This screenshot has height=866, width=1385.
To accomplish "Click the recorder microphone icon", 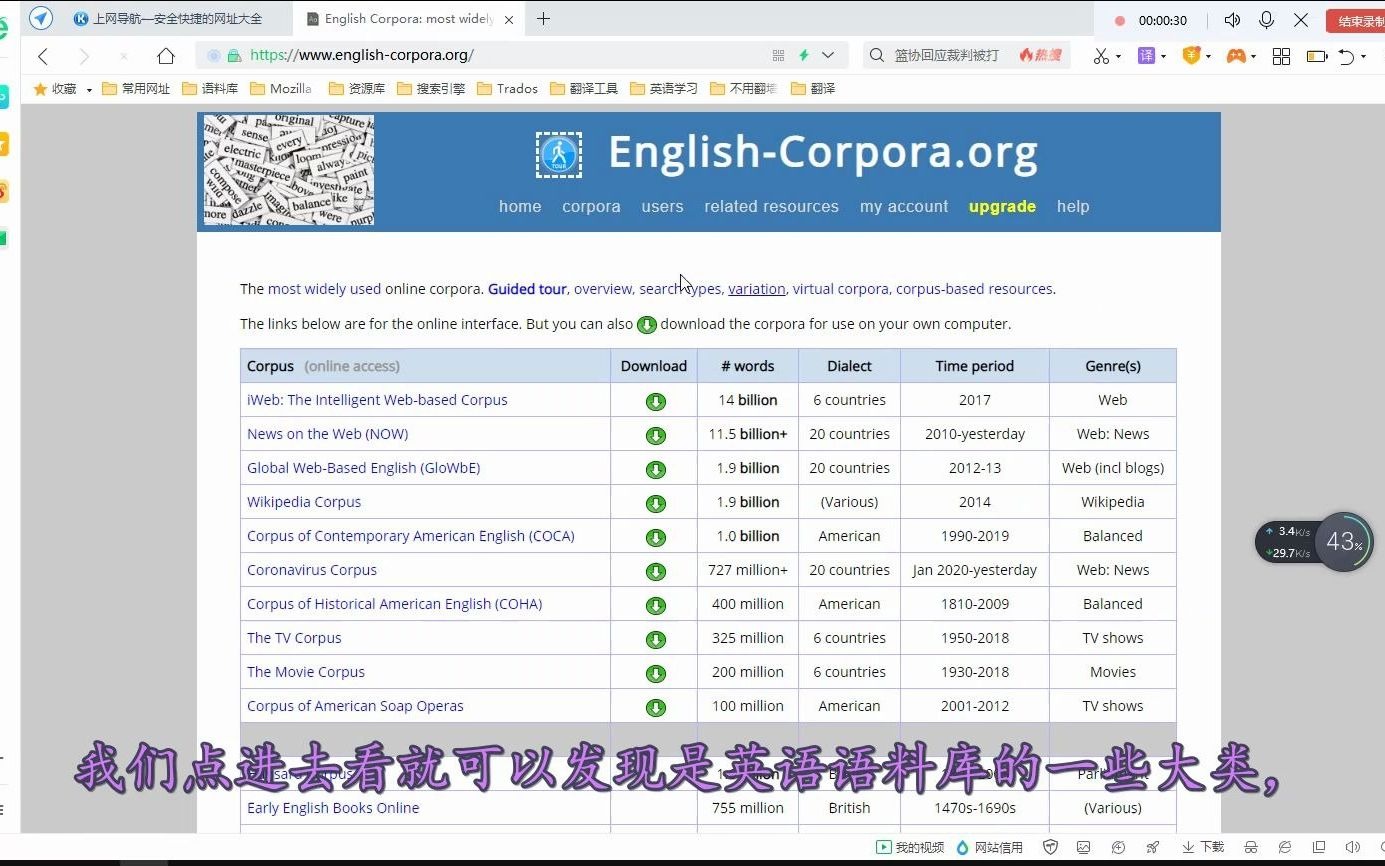I will coord(1267,20).
